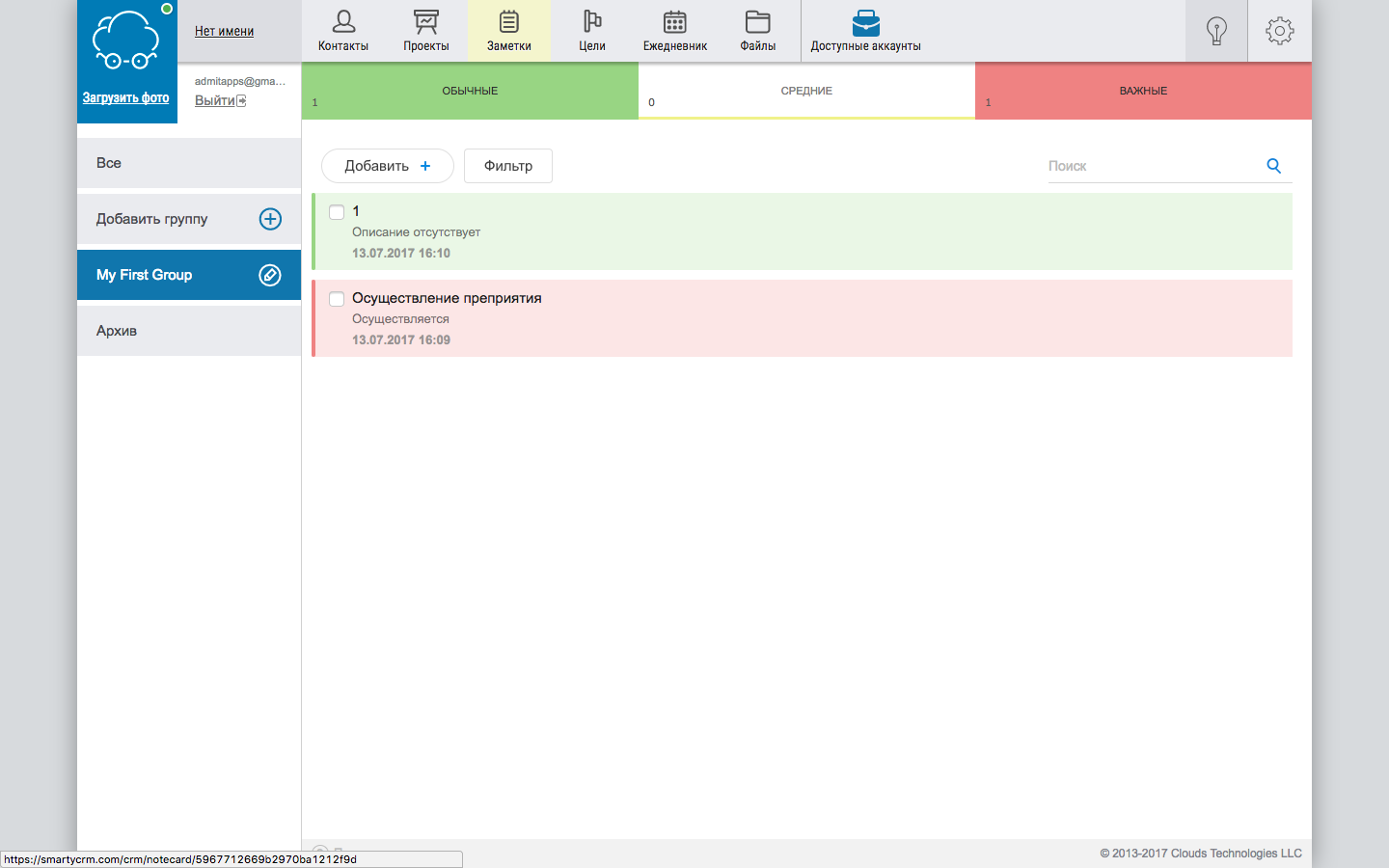Expand Добавить группу with the plus icon
Screen dimensions: 1389x868
click(269, 219)
